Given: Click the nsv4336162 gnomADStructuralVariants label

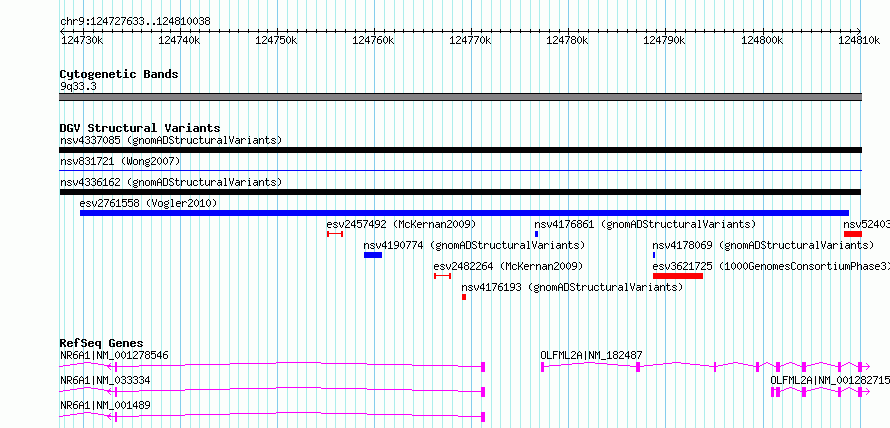Looking at the screenshot, I should [171, 183].
